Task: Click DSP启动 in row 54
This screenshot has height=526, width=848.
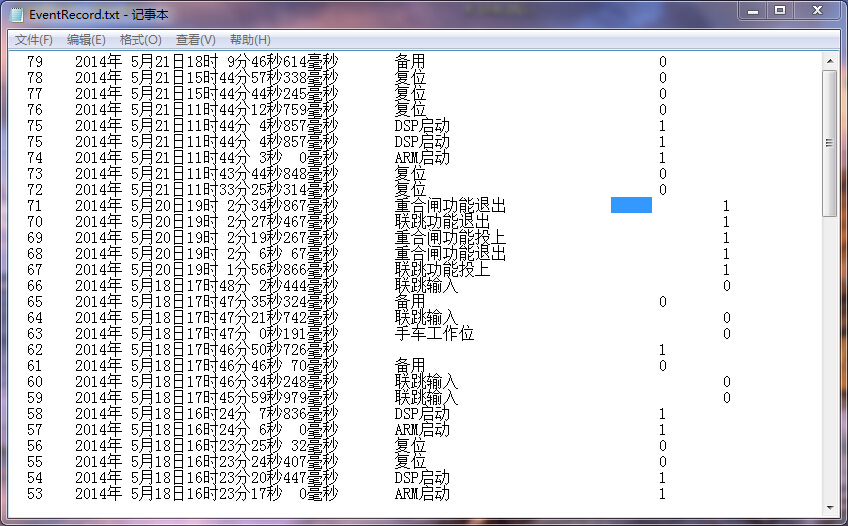Action: tap(422, 478)
